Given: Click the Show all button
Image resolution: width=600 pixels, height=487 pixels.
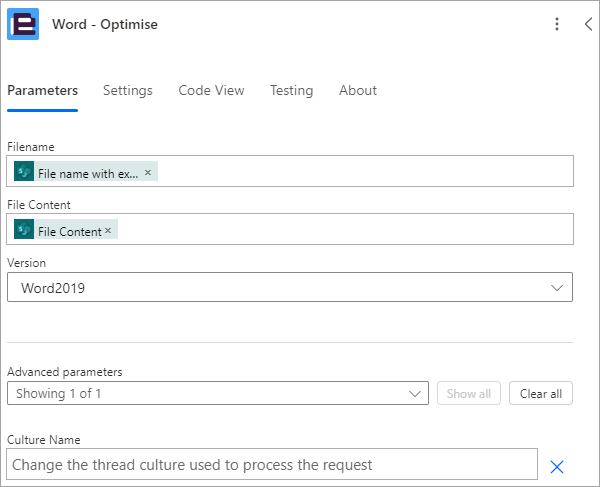Looking at the screenshot, I should click(x=469, y=393).
